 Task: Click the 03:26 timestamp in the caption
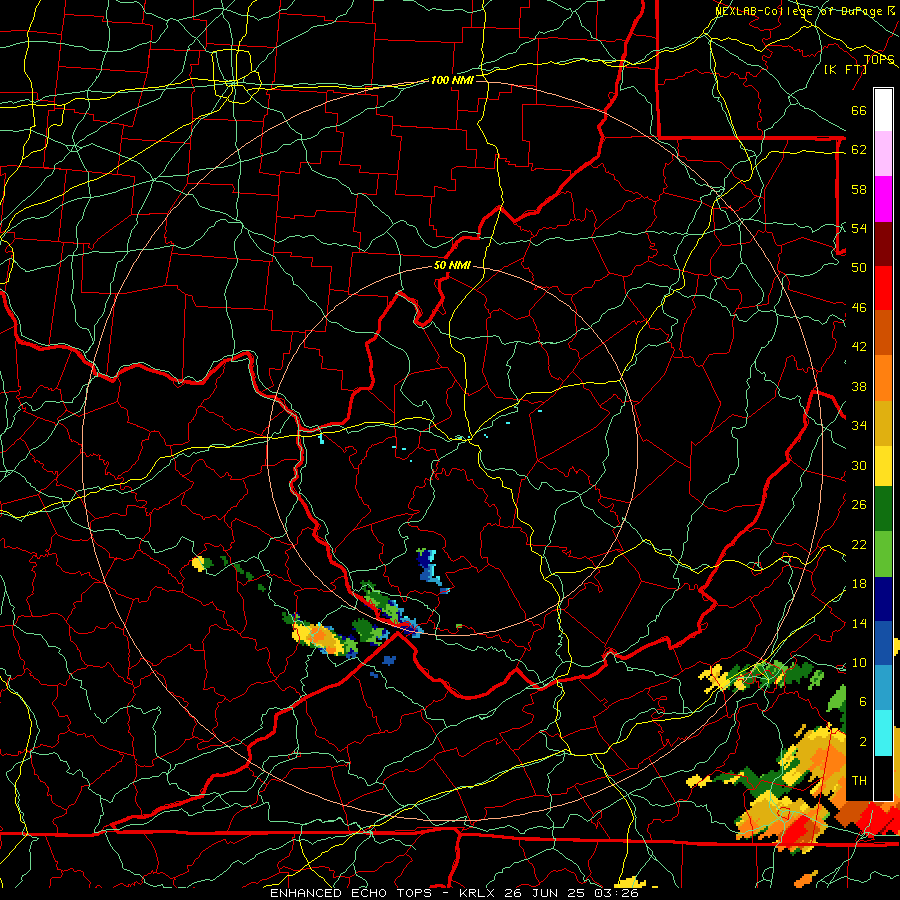(x=618, y=893)
